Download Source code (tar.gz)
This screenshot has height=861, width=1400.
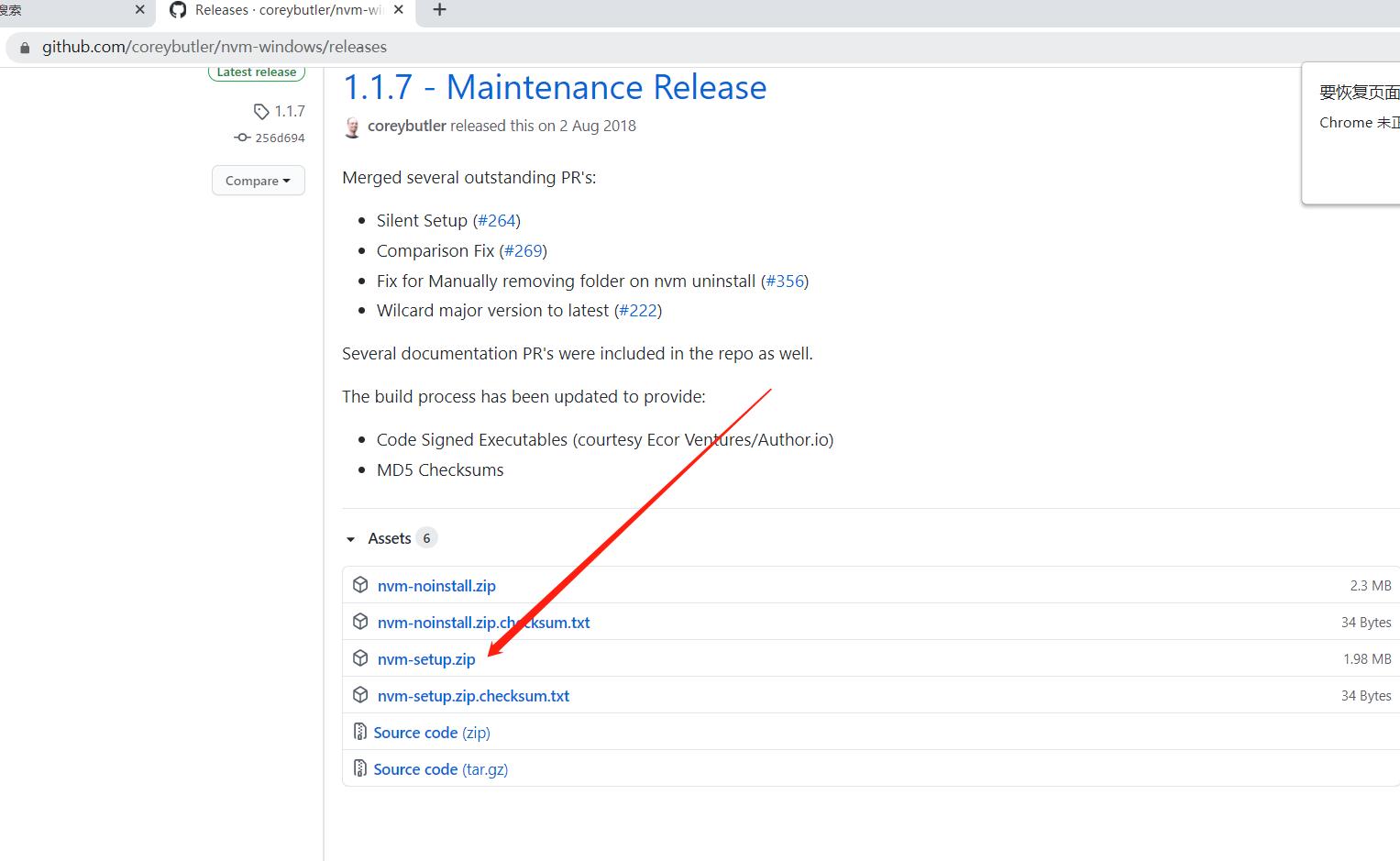(441, 768)
